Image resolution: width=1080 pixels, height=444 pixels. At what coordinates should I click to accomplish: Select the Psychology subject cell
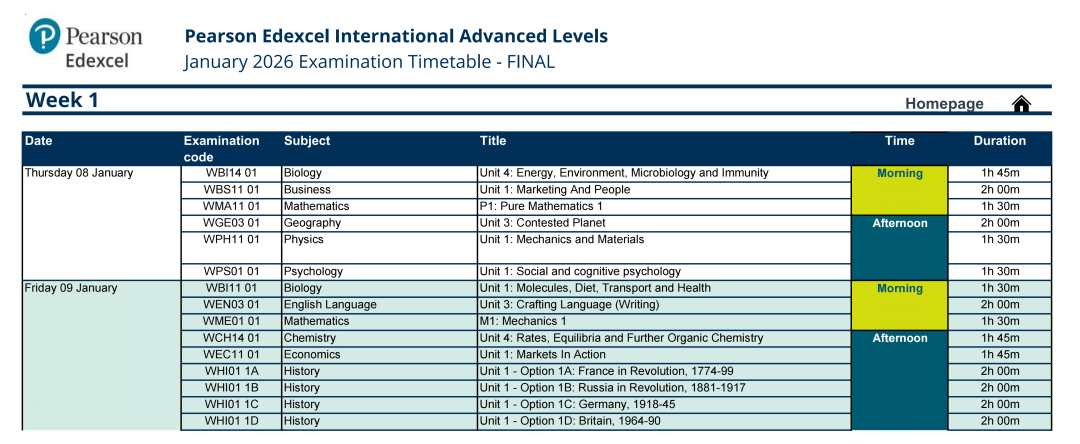click(x=313, y=271)
